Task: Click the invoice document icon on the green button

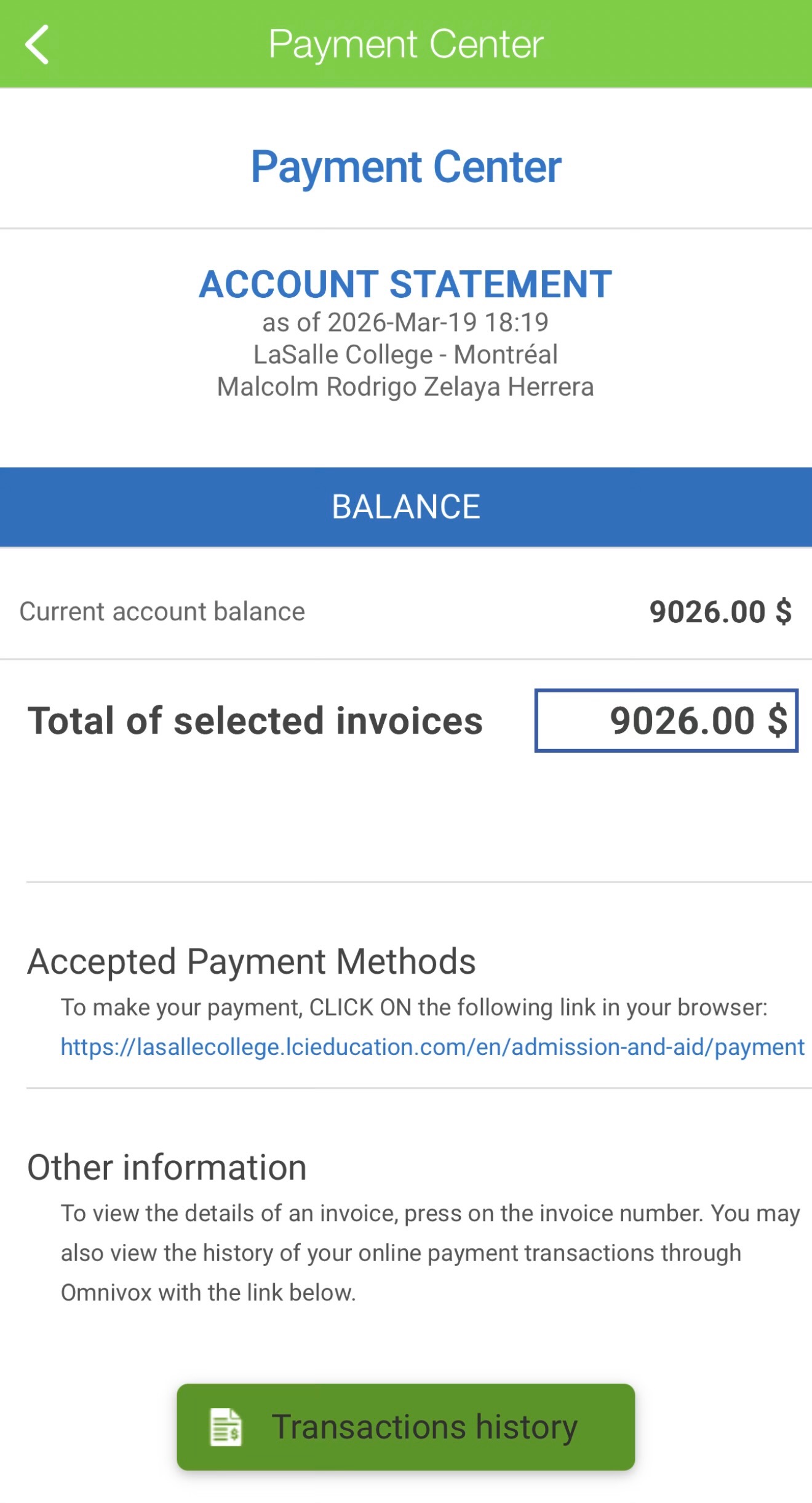Action: (226, 1427)
